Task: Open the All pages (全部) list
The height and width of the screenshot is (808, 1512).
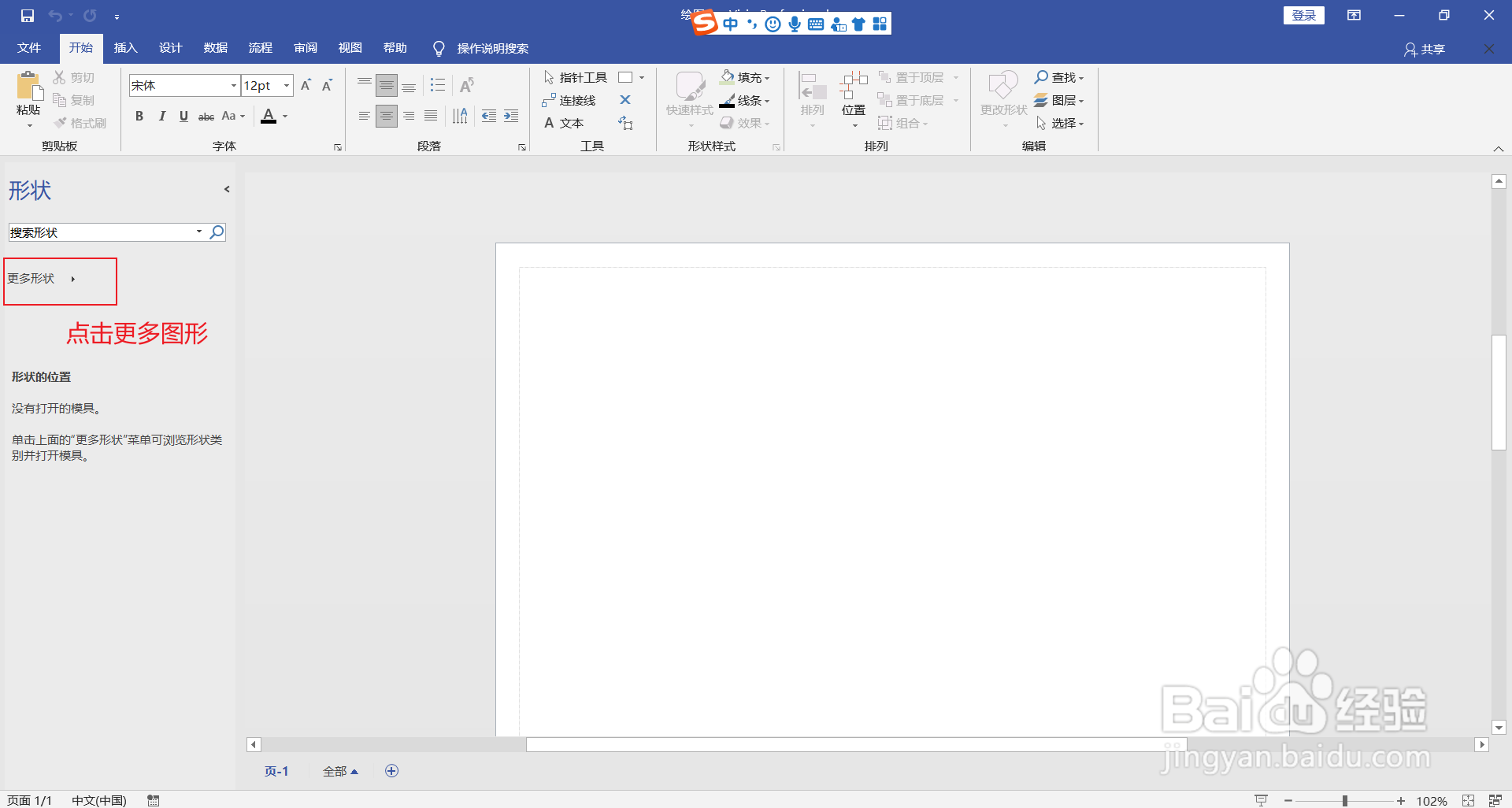Action: point(340,771)
